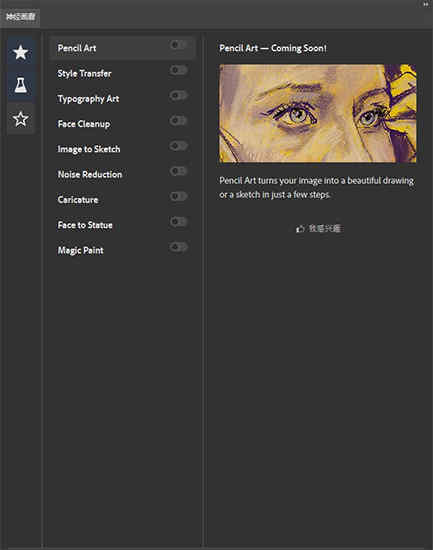Click the Pencil Art preview thumbnail
This screenshot has height=550, width=433.
(x=318, y=113)
